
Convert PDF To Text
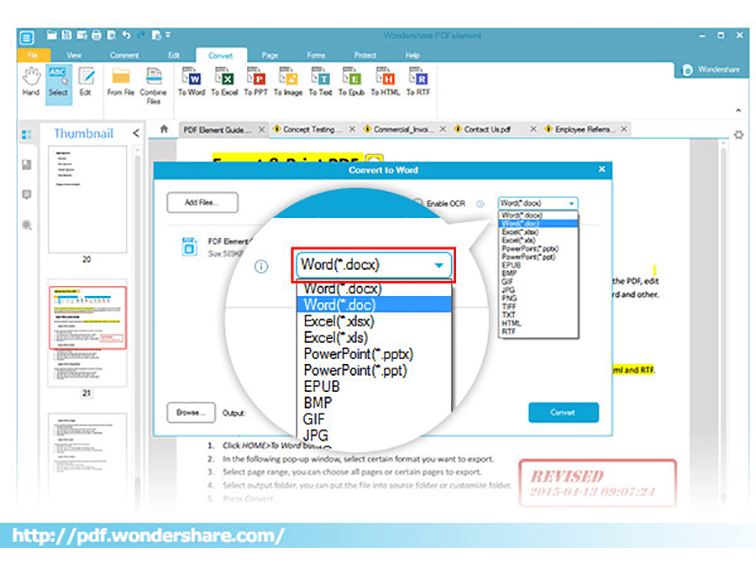[320, 82]
